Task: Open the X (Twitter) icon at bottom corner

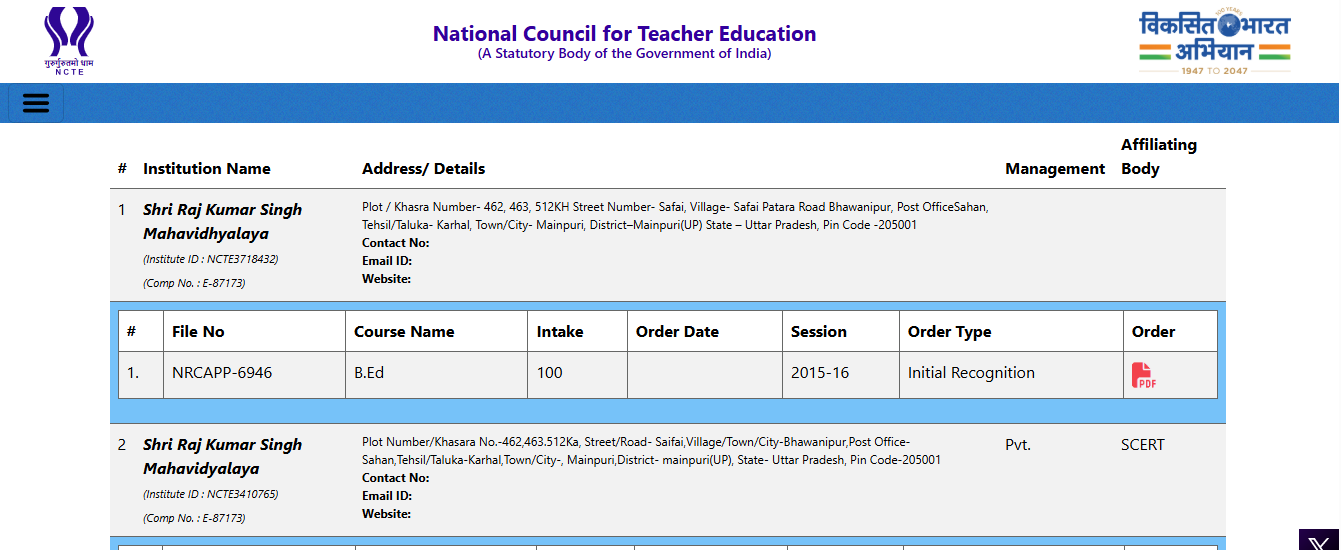Action: 1318,541
